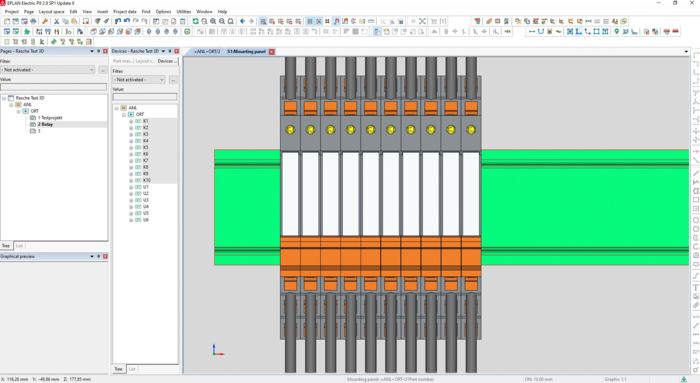Open the Graphical preview panel menu arrow
The image size is (700, 383).
tap(92, 257)
